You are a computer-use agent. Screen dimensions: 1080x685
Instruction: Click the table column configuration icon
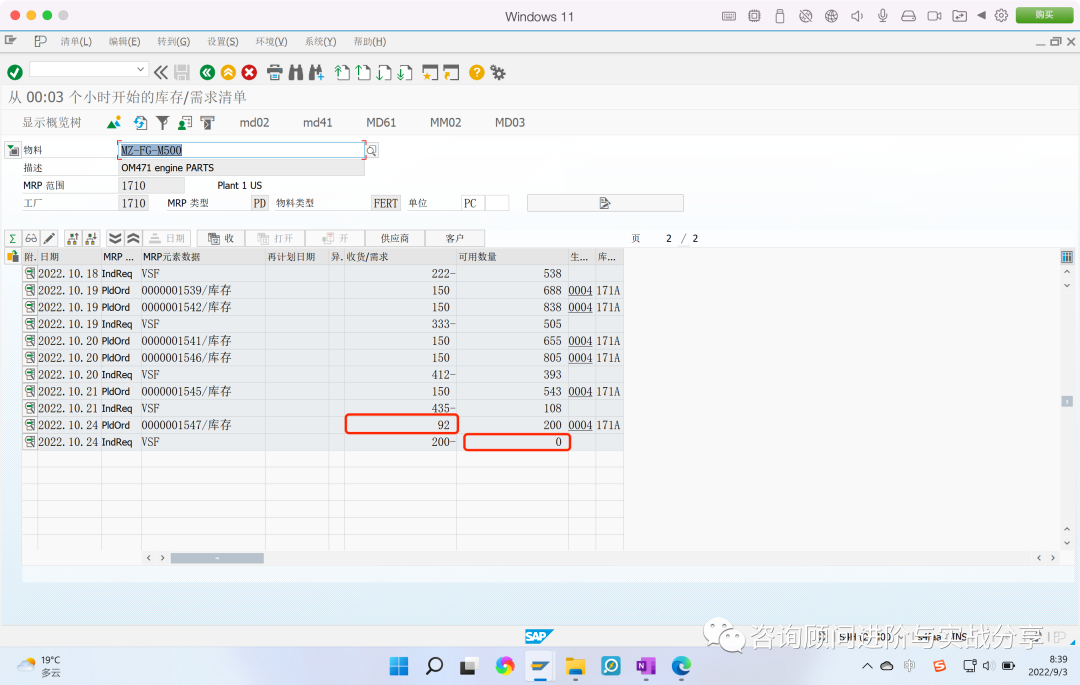(x=1067, y=257)
